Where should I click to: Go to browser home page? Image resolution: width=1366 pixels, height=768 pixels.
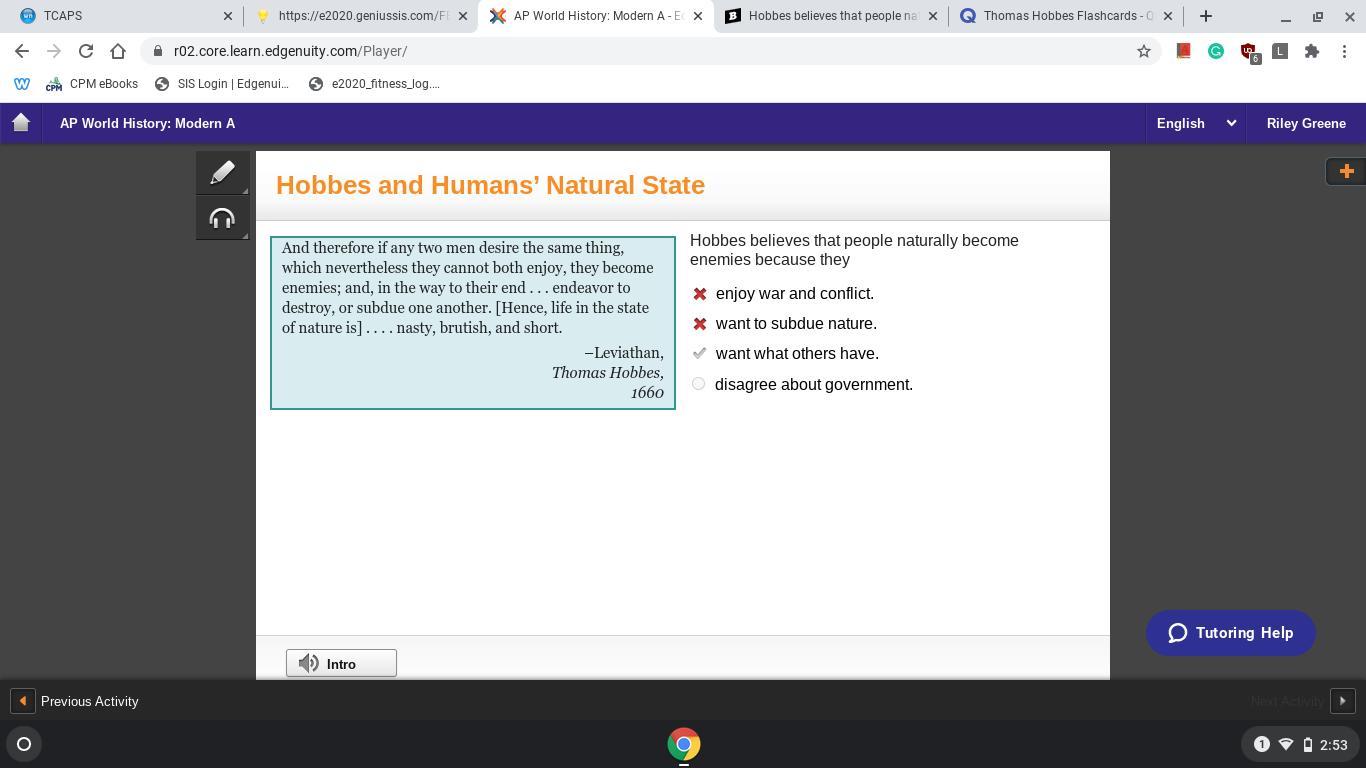(118, 51)
